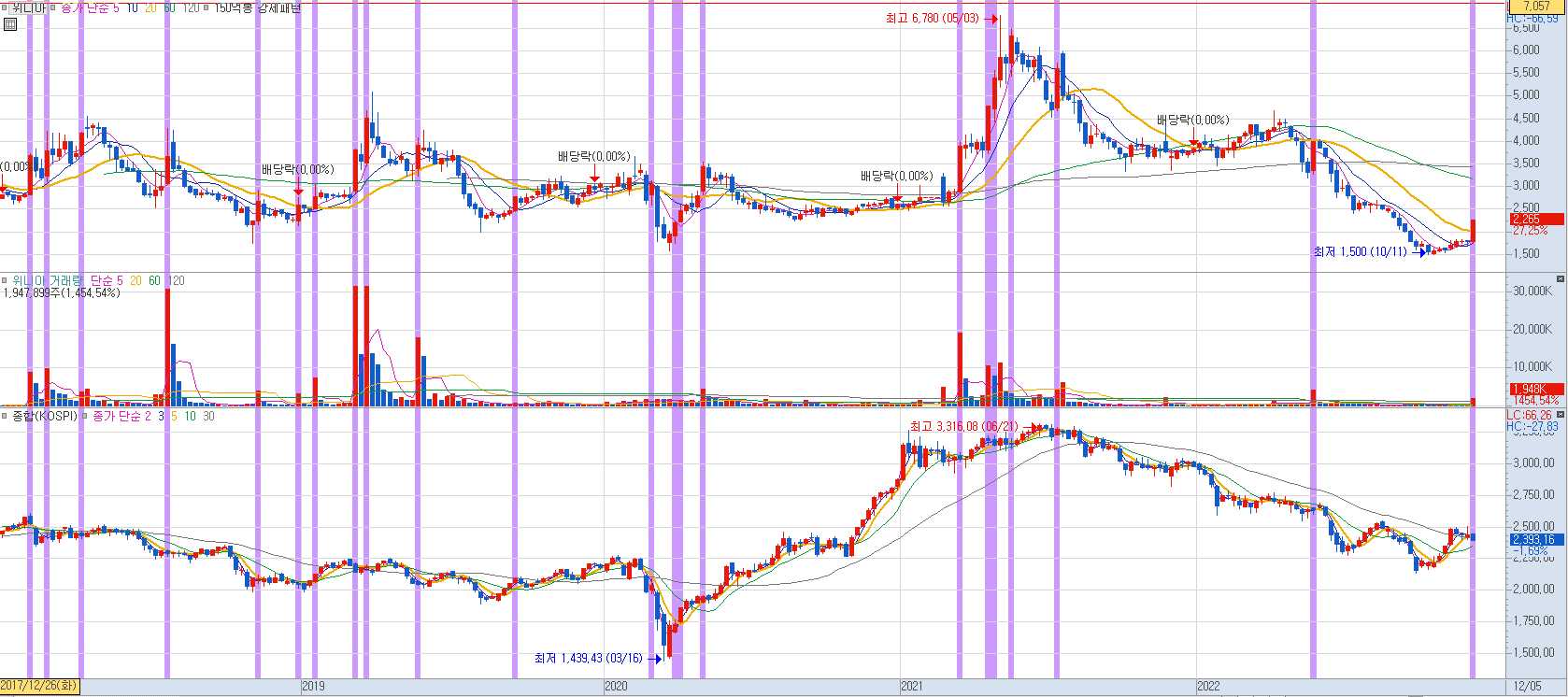Click the 배당락 marker near start of 2020
Image resolution: width=1568 pixels, height=697 pixels.
[594, 156]
